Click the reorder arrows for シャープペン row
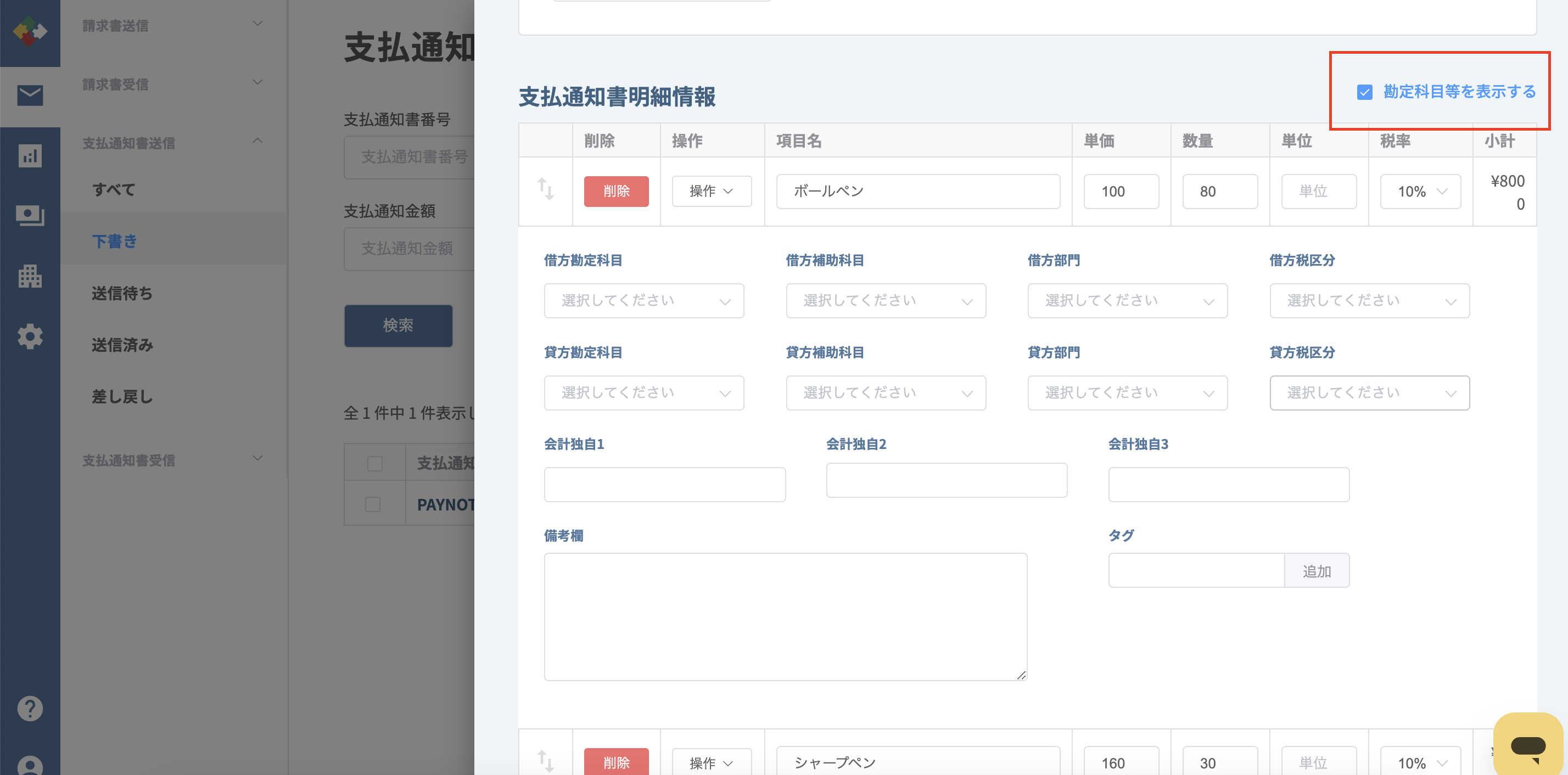This screenshot has width=1568, height=775. point(545,761)
